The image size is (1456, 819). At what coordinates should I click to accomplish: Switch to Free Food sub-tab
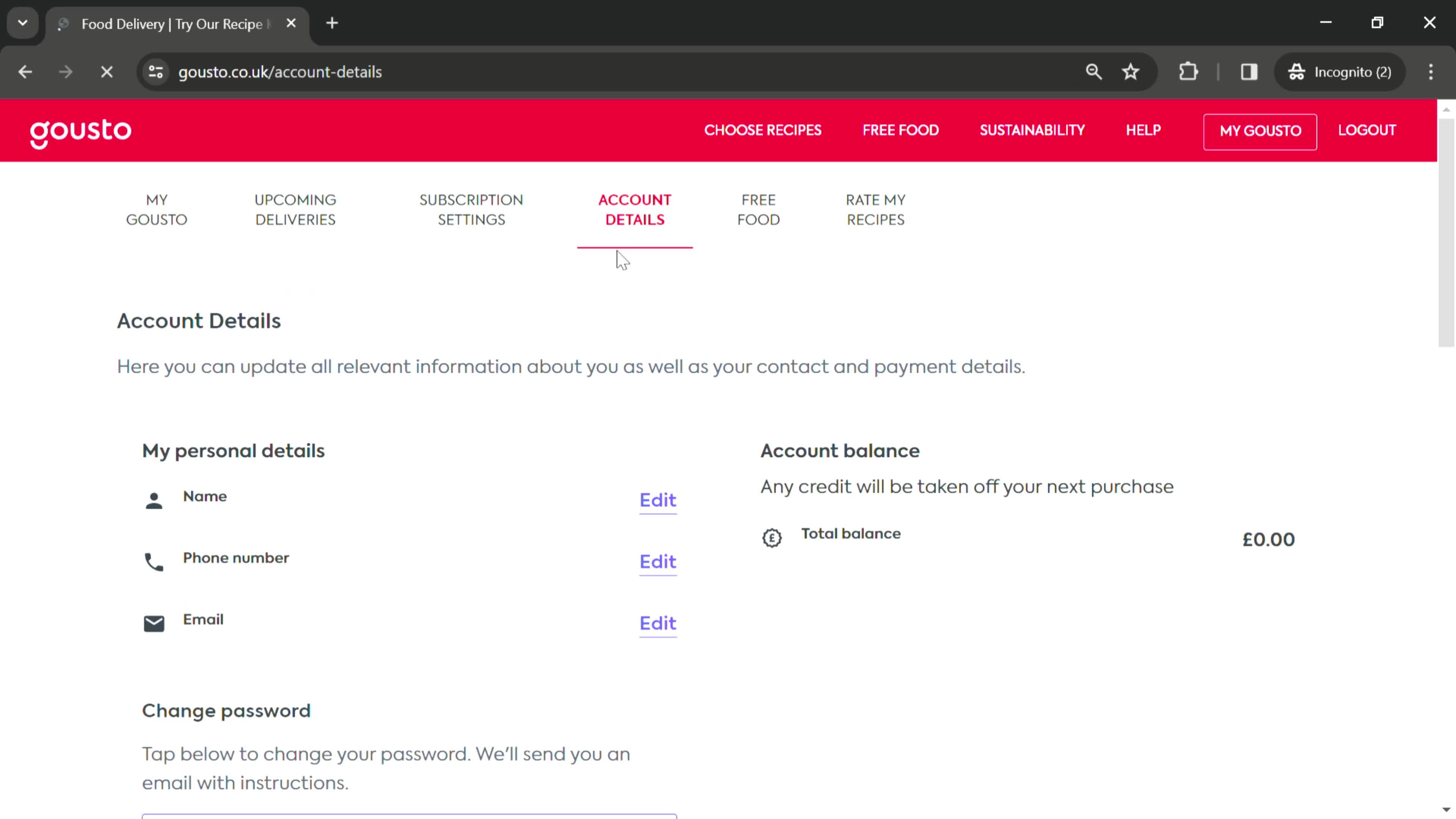pos(758,210)
